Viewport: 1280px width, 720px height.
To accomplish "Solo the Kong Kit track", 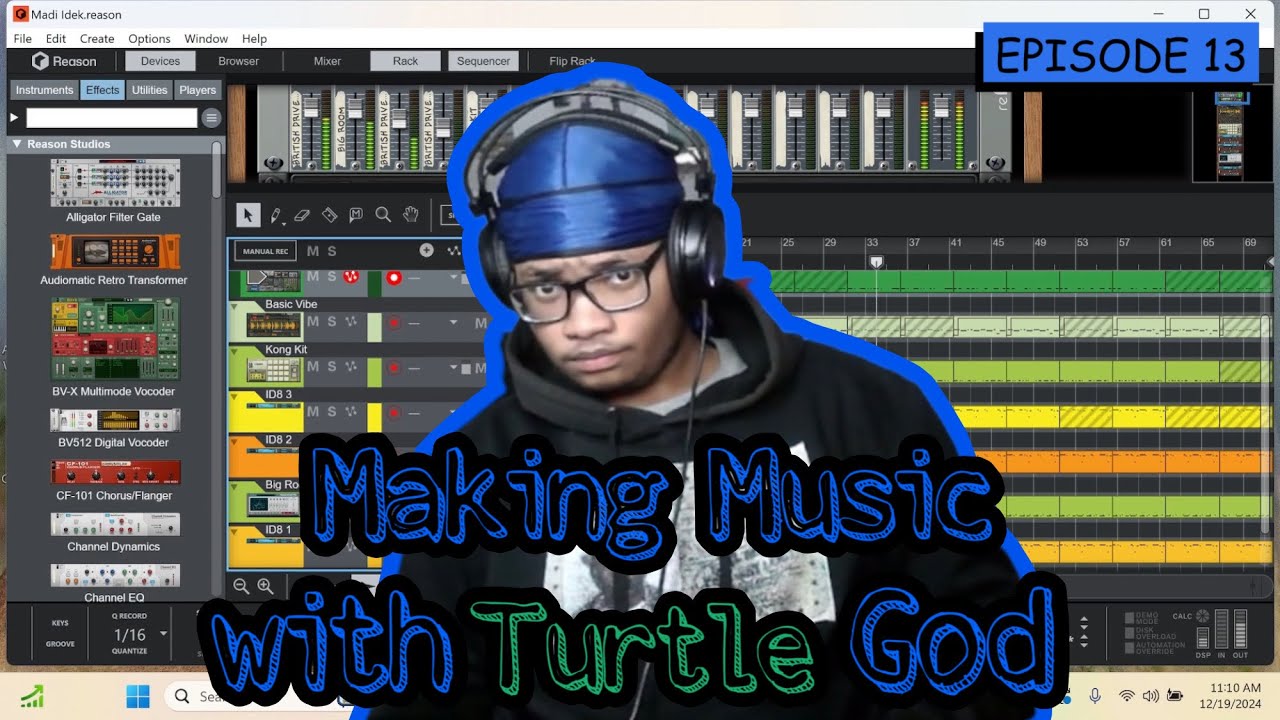I will [x=331, y=367].
